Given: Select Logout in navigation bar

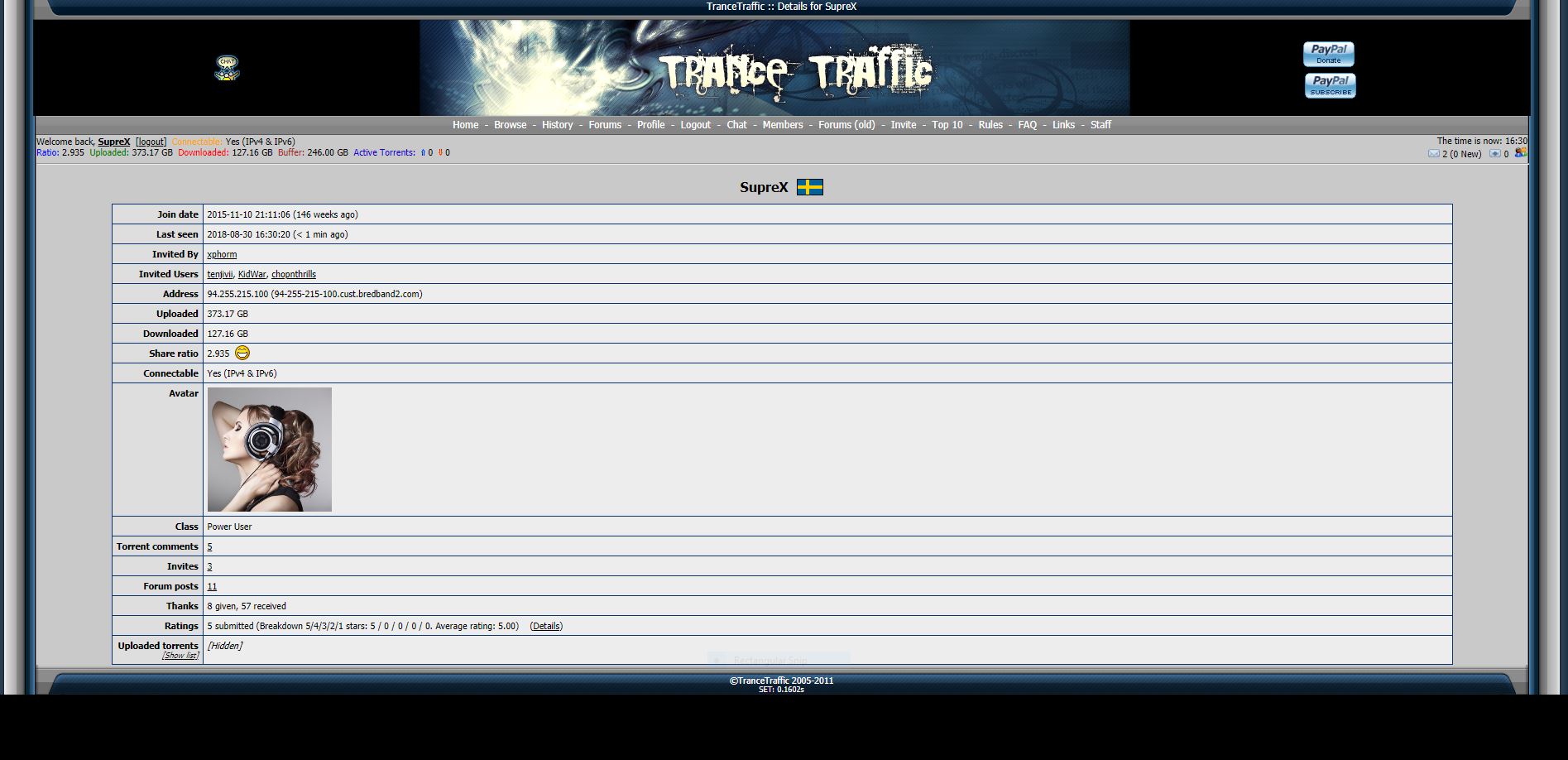Looking at the screenshot, I should pyautogui.click(x=695, y=125).
